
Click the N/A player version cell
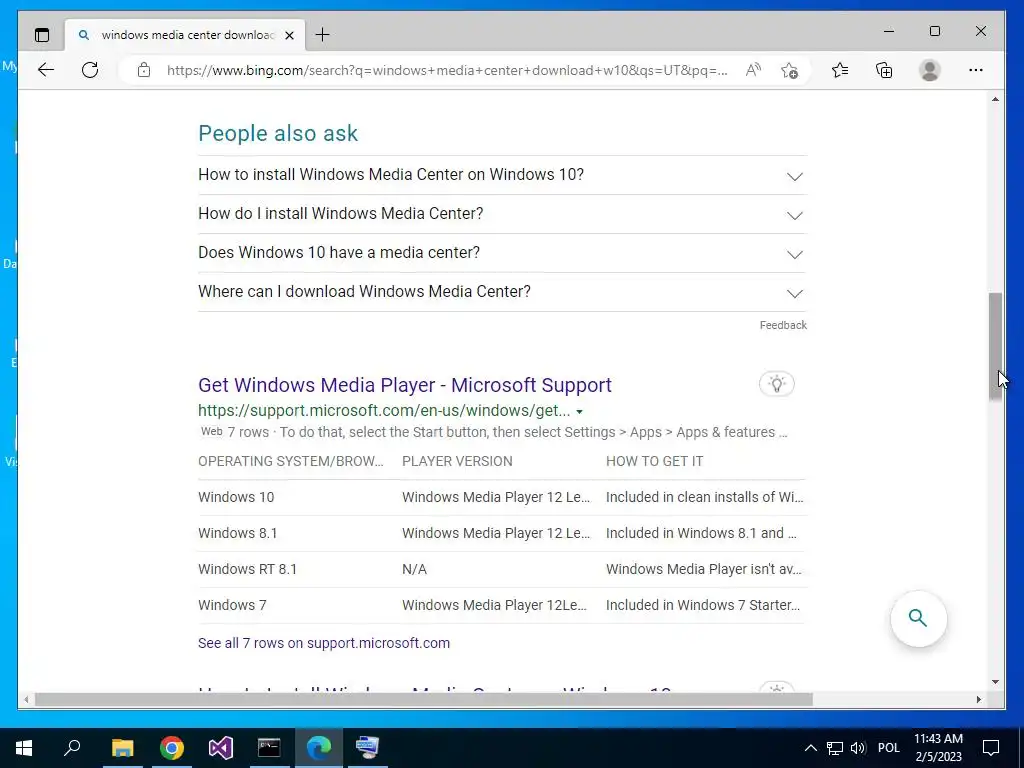(x=414, y=569)
